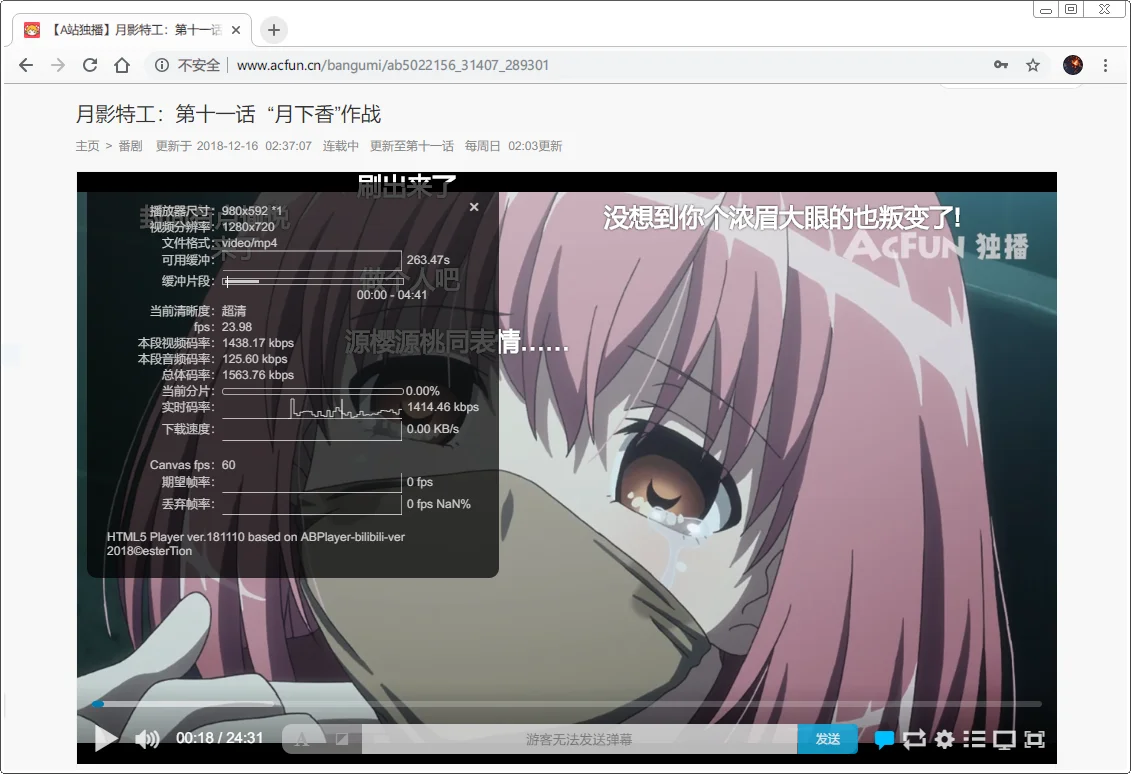Star this page using the bookmark icon
Viewport: 1131px width, 774px height.
tap(1033, 64)
